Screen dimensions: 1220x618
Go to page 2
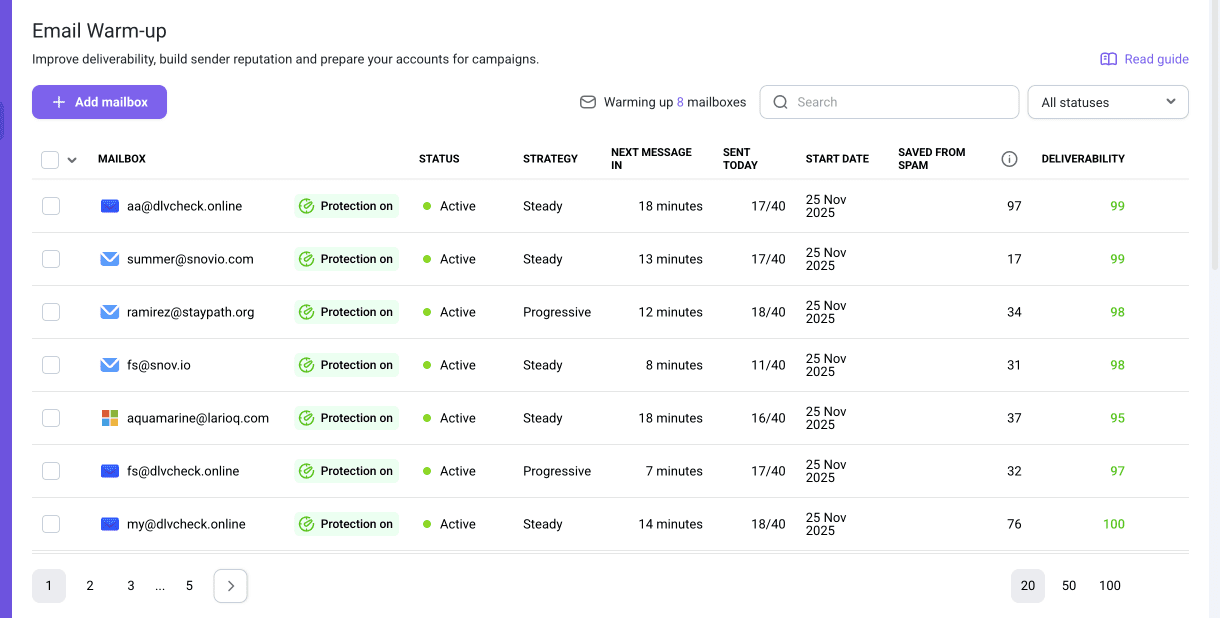90,586
